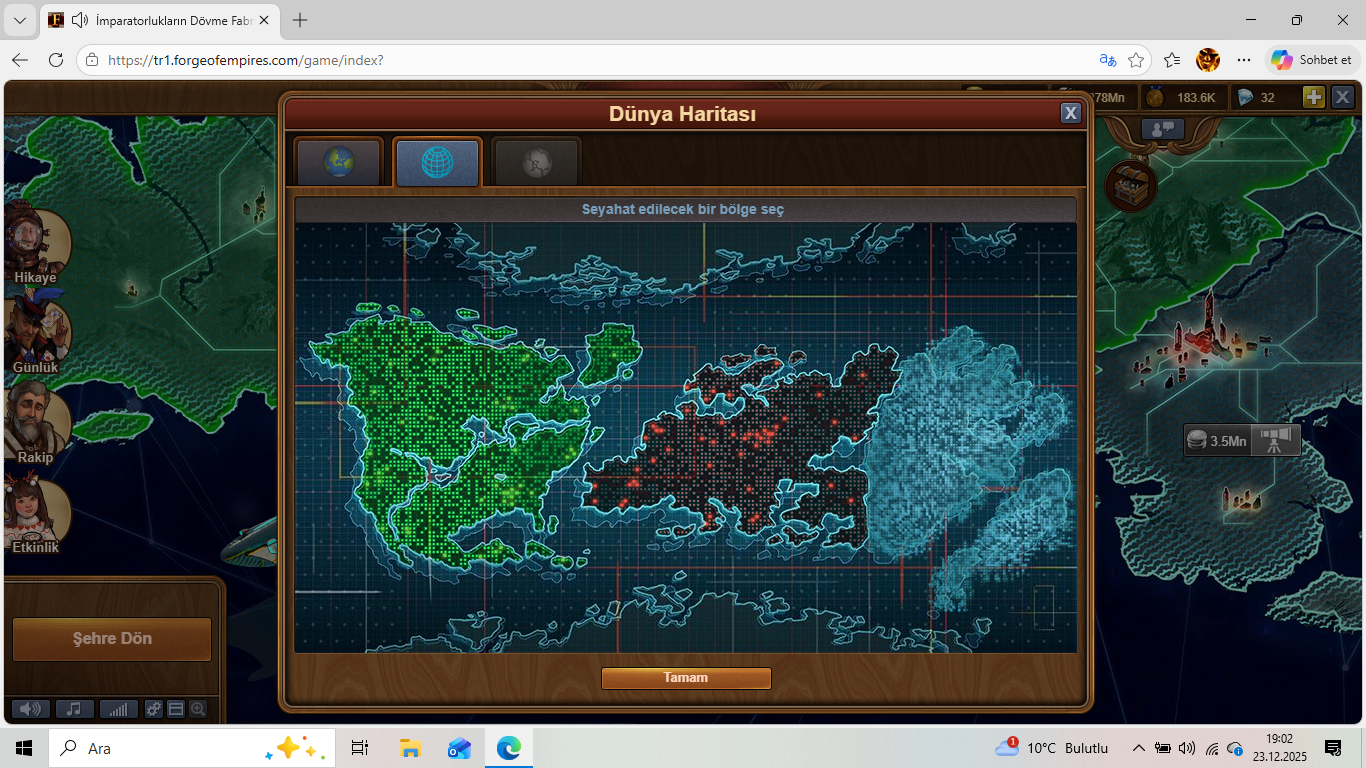The image size is (1366, 768).
Task: Open File Explorer from taskbar
Action: coord(410,748)
